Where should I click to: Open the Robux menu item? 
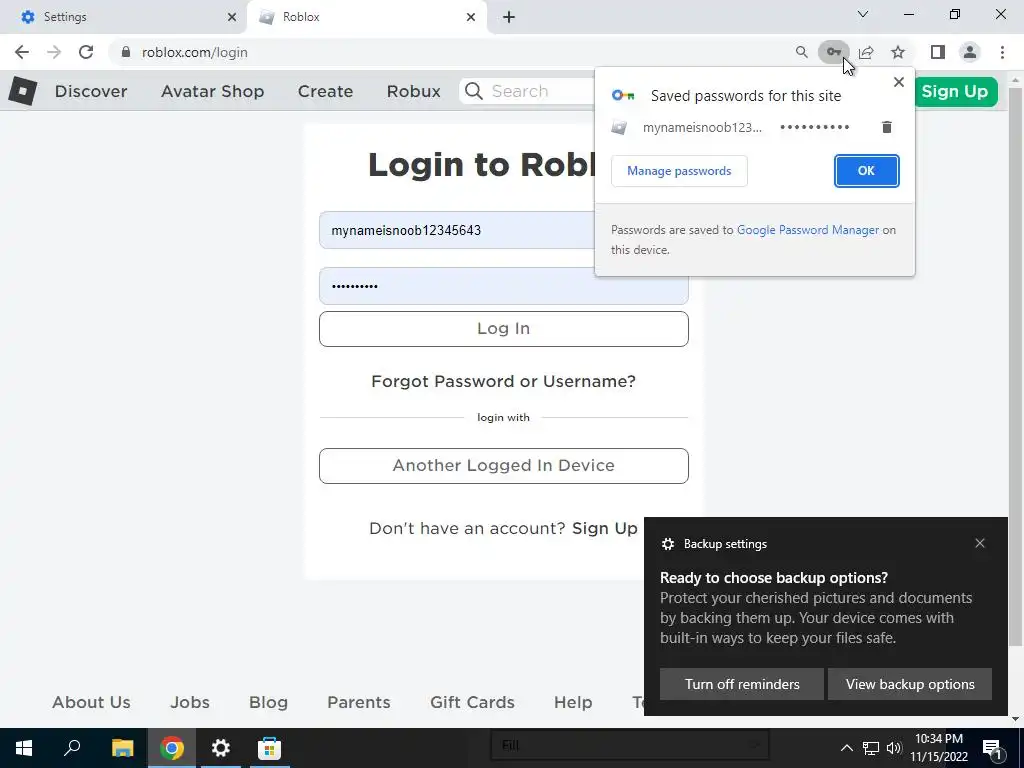pyautogui.click(x=413, y=91)
